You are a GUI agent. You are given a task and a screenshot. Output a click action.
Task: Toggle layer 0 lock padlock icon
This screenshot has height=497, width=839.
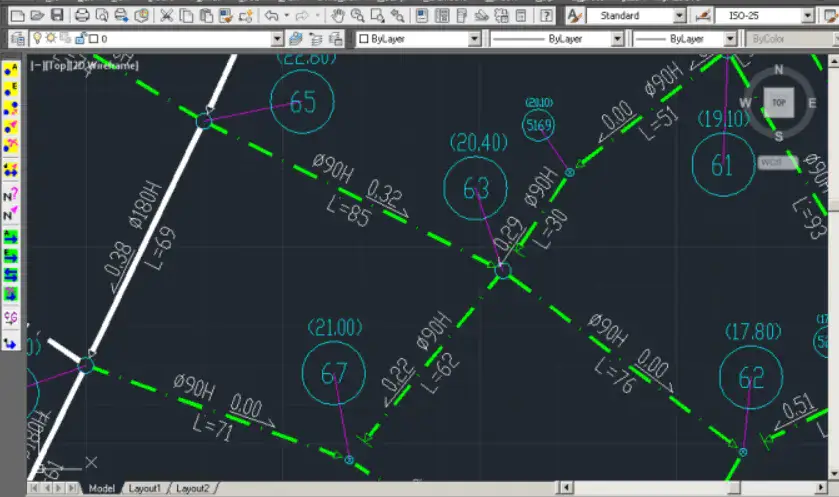pyautogui.click(x=80, y=39)
